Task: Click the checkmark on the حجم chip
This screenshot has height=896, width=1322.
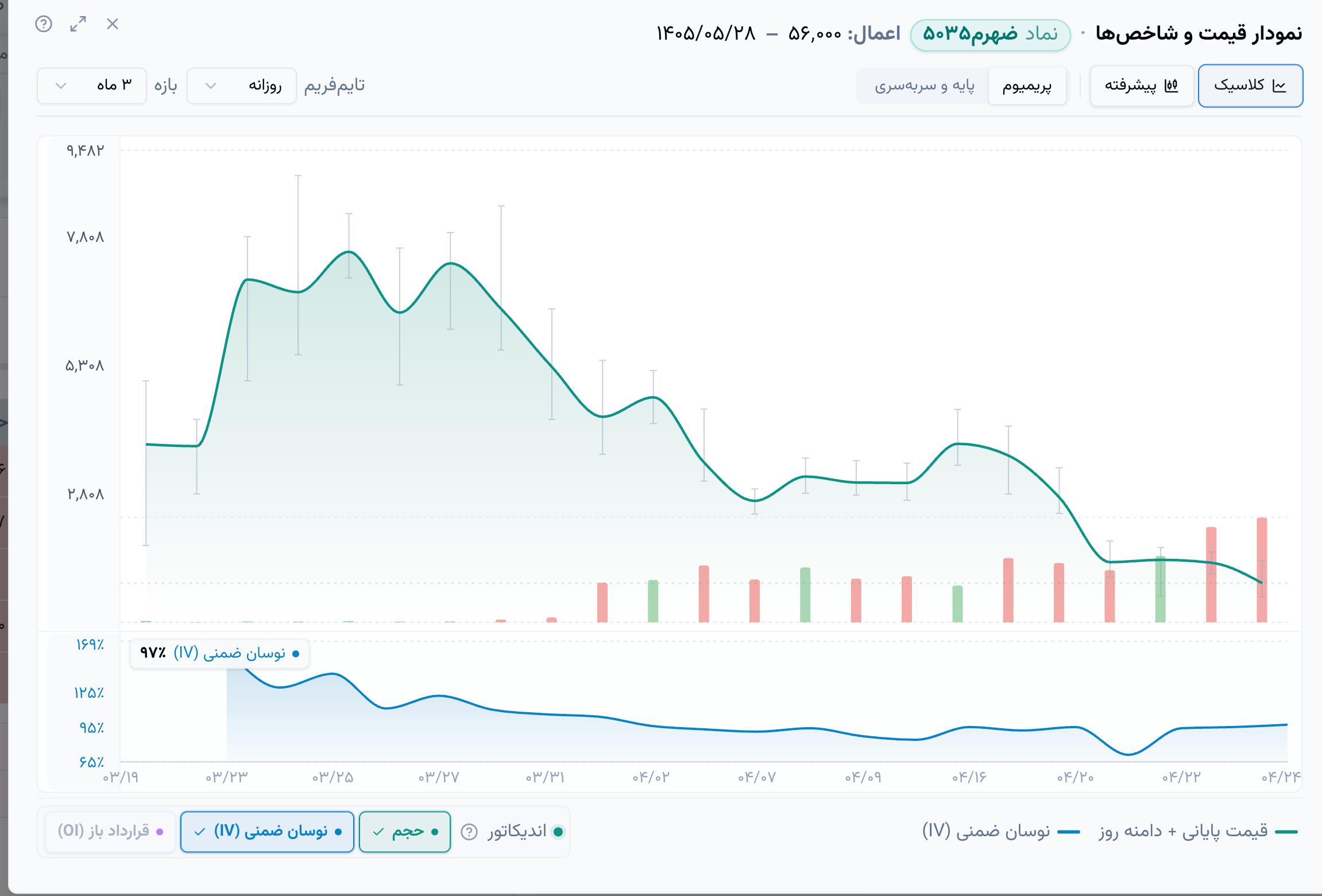Action: tap(378, 832)
